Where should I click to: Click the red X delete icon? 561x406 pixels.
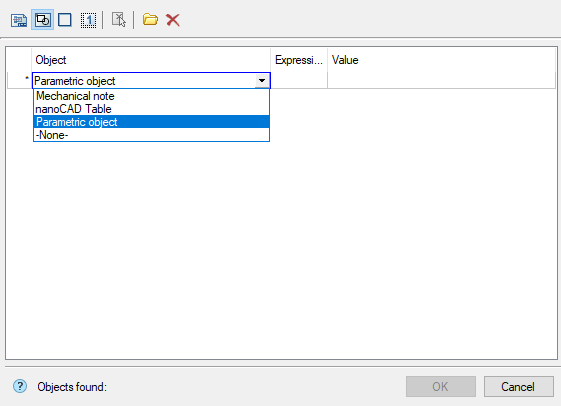[x=173, y=20]
